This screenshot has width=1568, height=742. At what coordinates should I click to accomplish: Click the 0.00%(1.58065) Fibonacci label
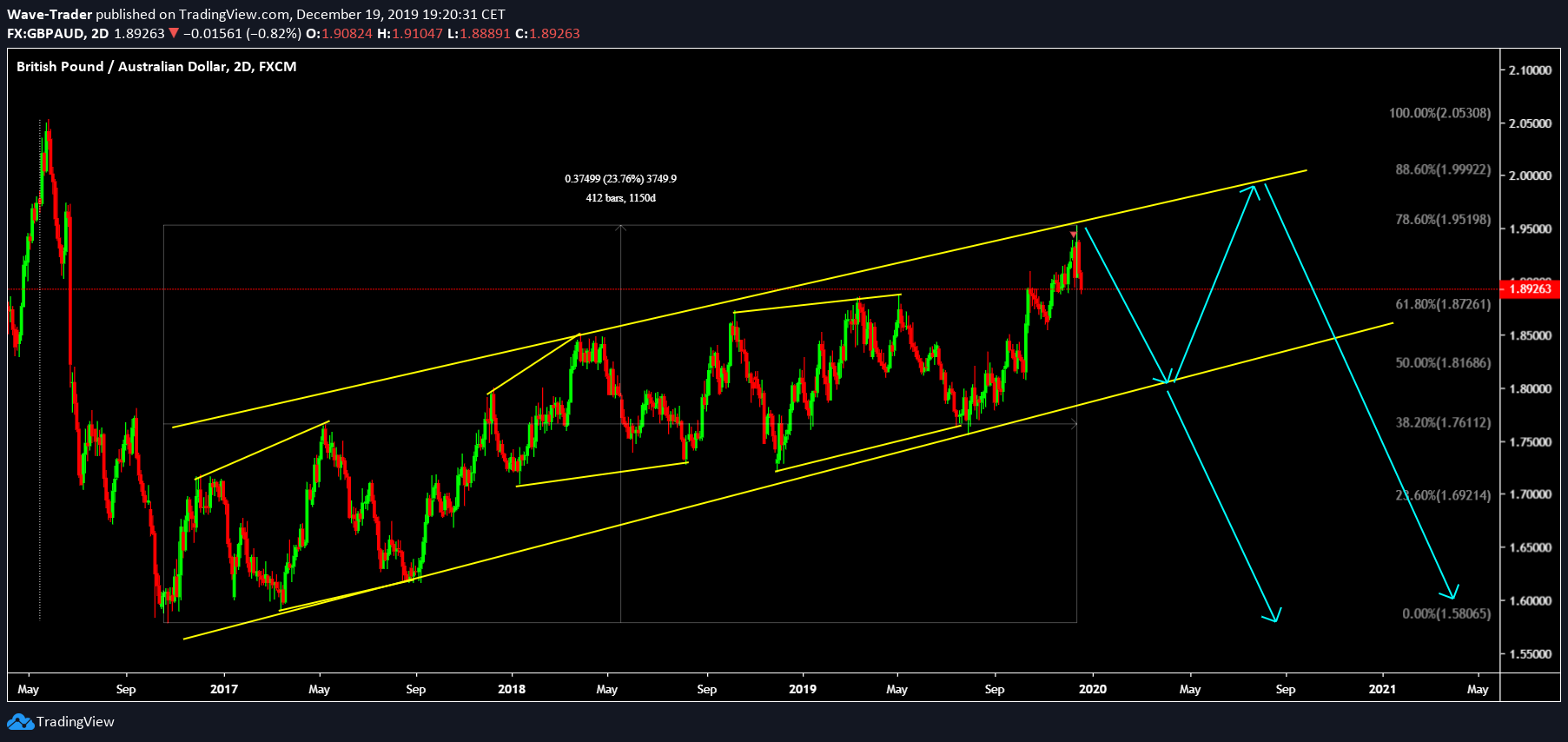(x=1446, y=614)
